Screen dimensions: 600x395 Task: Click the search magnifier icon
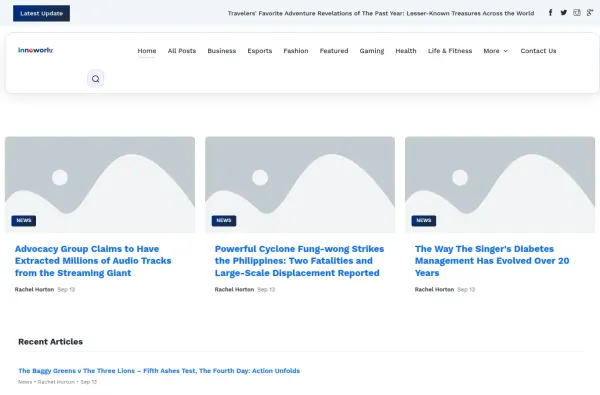point(95,79)
